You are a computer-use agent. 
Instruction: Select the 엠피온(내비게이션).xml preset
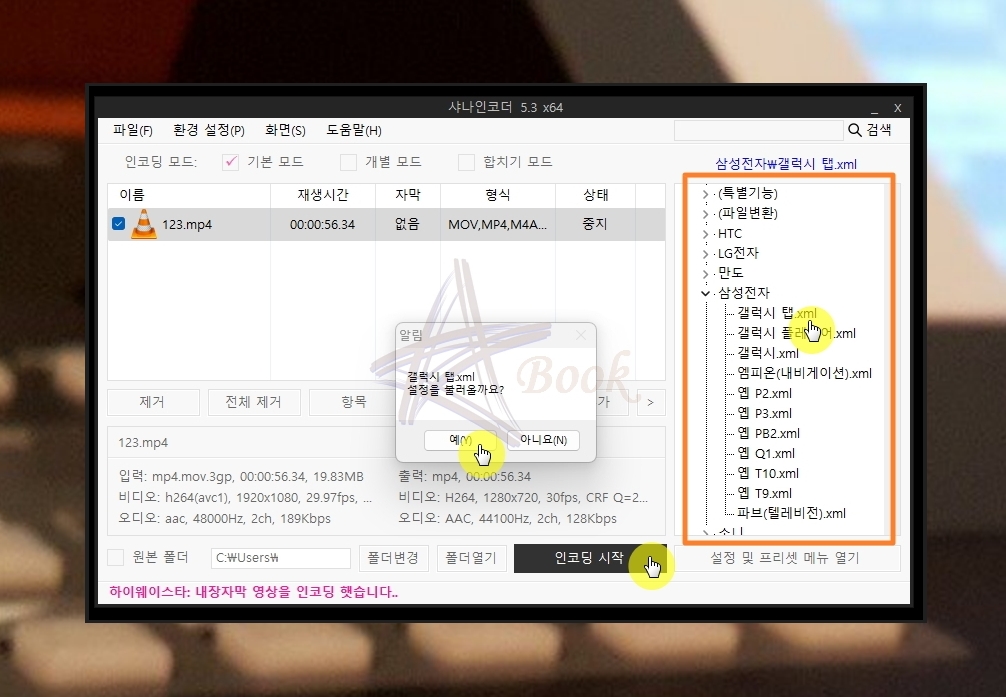coord(805,374)
